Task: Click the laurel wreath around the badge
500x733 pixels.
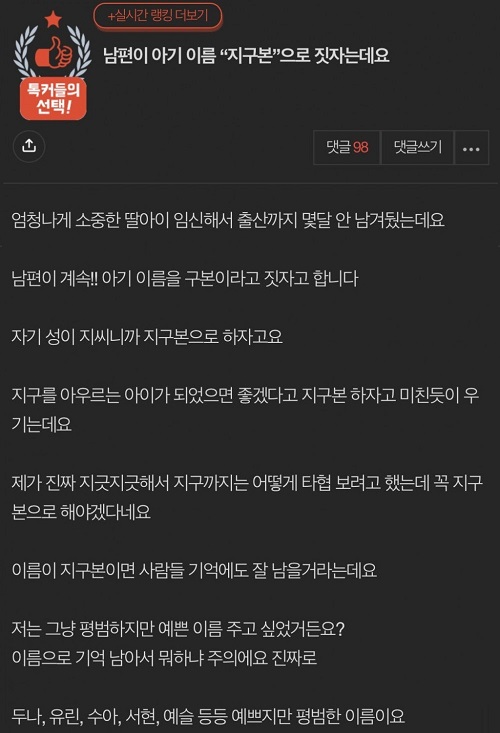Action: click(x=53, y=51)
